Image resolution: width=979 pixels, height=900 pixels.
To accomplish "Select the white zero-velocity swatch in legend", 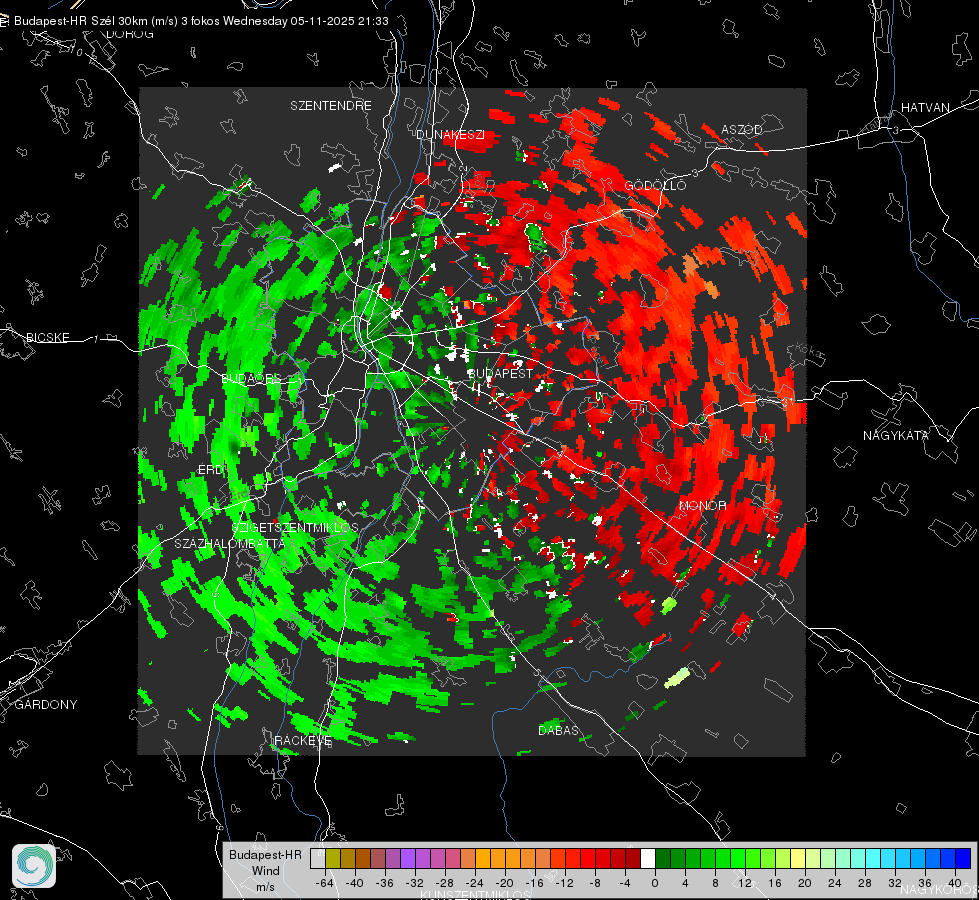I will click(x=648, y=859).
